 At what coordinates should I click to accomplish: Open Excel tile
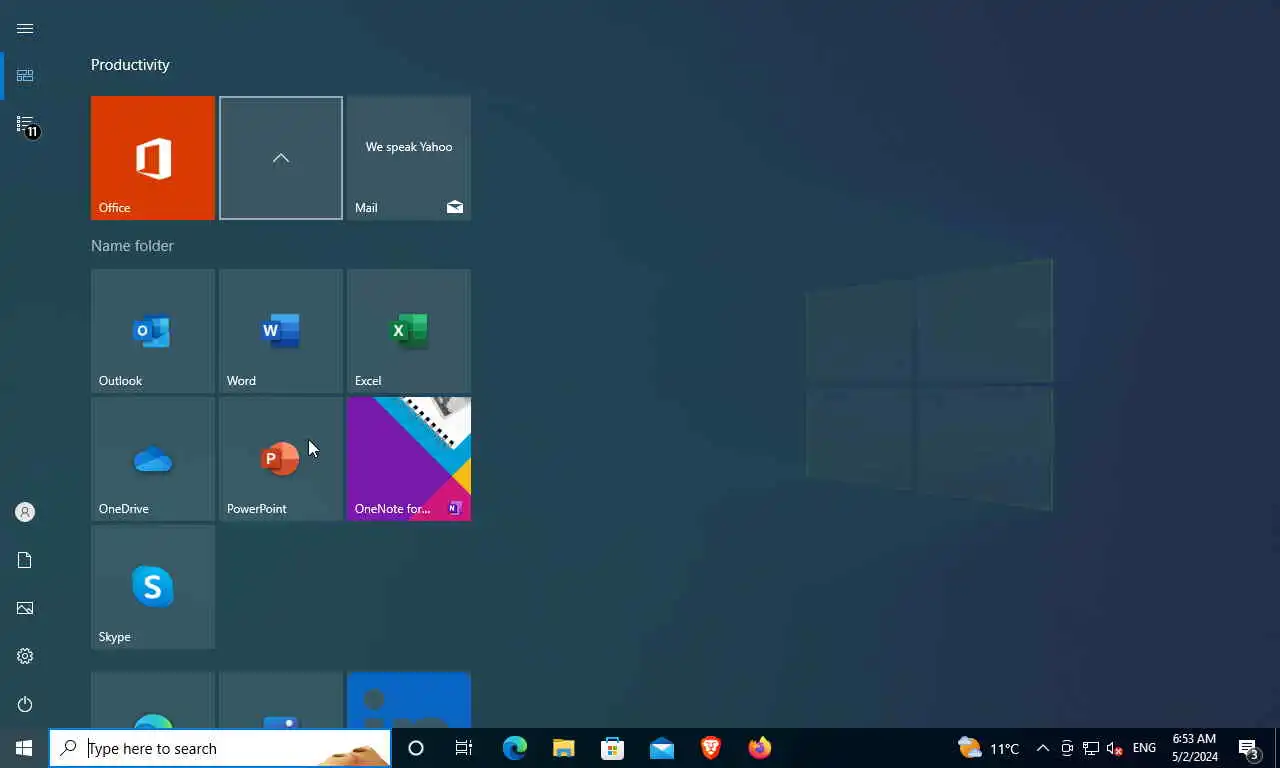[x=409, y=331]
